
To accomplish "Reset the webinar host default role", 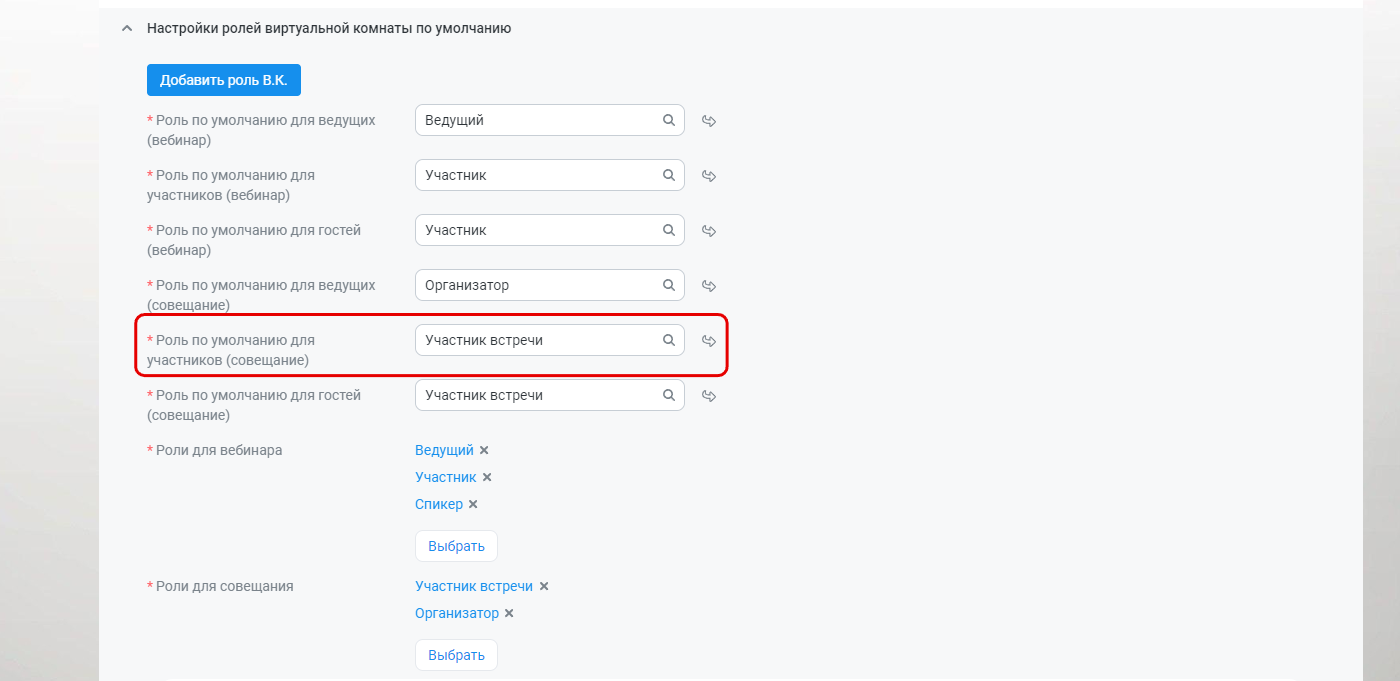I will (x=709, y=121).
